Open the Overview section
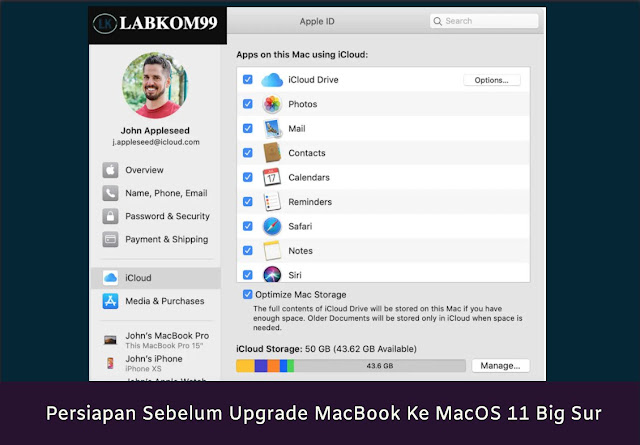 (x=155, y=170)
